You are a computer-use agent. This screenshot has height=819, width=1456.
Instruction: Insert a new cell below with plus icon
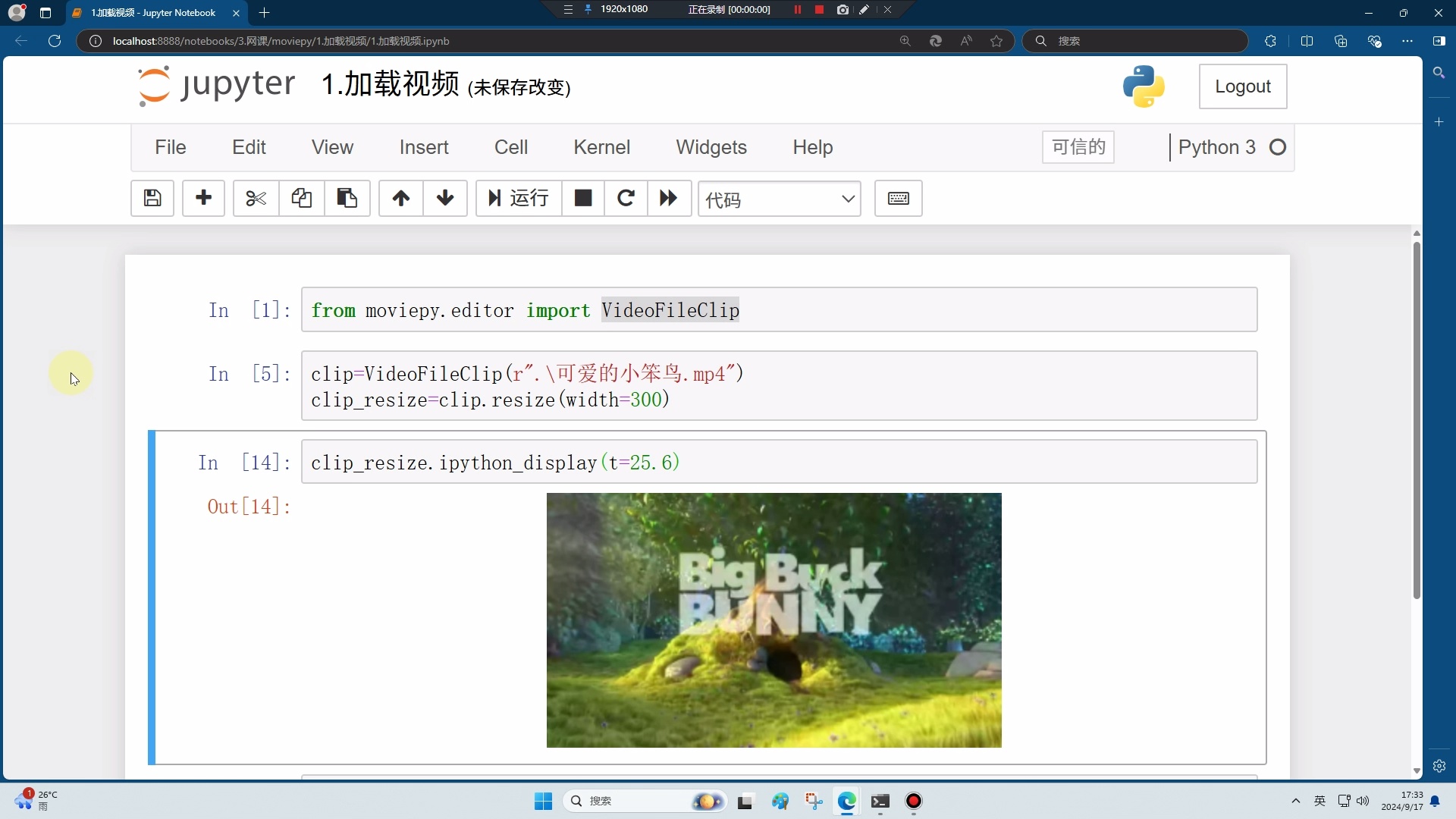(x=203, y=199)
